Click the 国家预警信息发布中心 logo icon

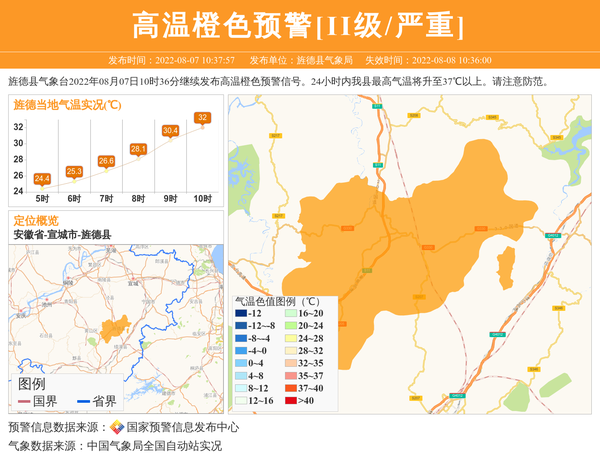117,427
